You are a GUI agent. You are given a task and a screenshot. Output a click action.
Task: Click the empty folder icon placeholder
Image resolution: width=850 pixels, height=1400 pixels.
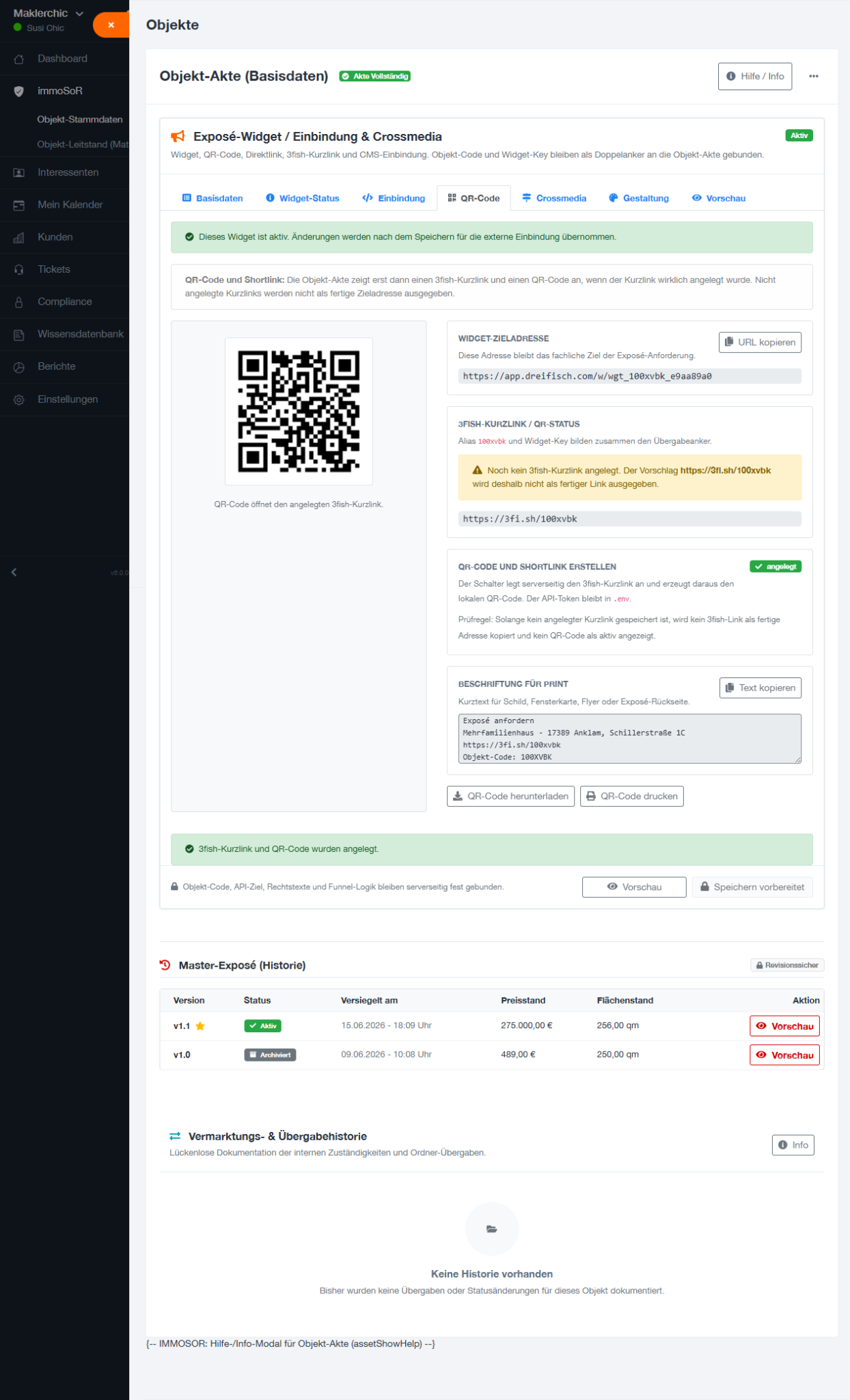[x=492, y=1229]
